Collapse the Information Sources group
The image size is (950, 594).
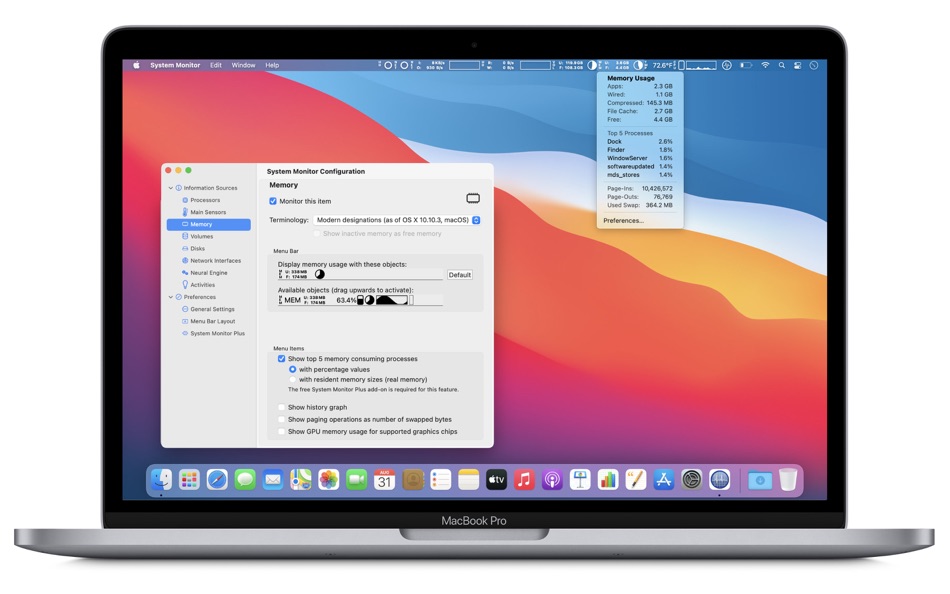[171, 188]
